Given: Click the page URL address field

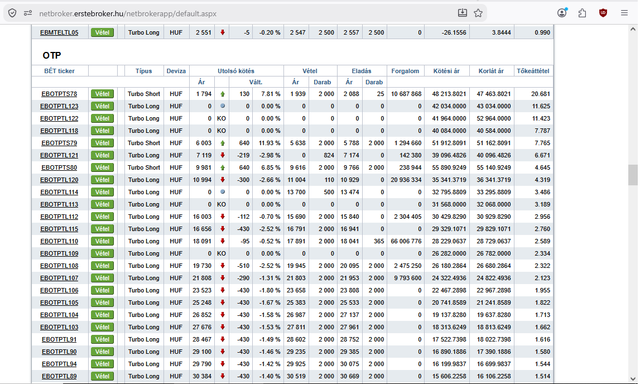Looking at the screenshot, I should (245, 13).
